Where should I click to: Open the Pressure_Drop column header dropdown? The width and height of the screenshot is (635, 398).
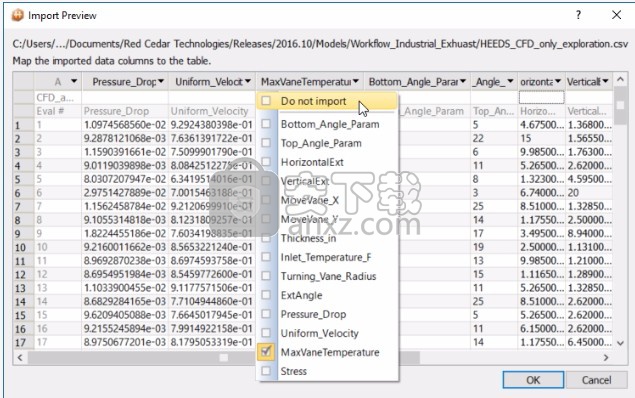[161, 81]
